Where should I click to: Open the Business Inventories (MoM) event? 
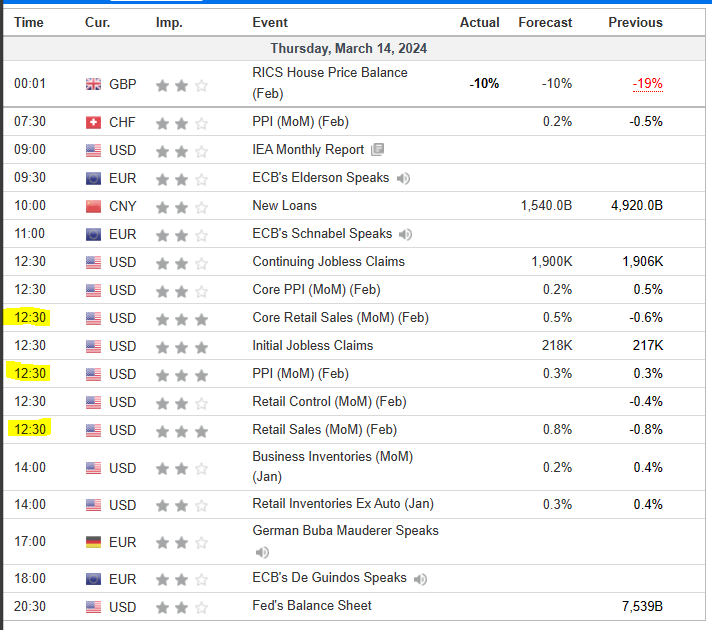point(332,456)
